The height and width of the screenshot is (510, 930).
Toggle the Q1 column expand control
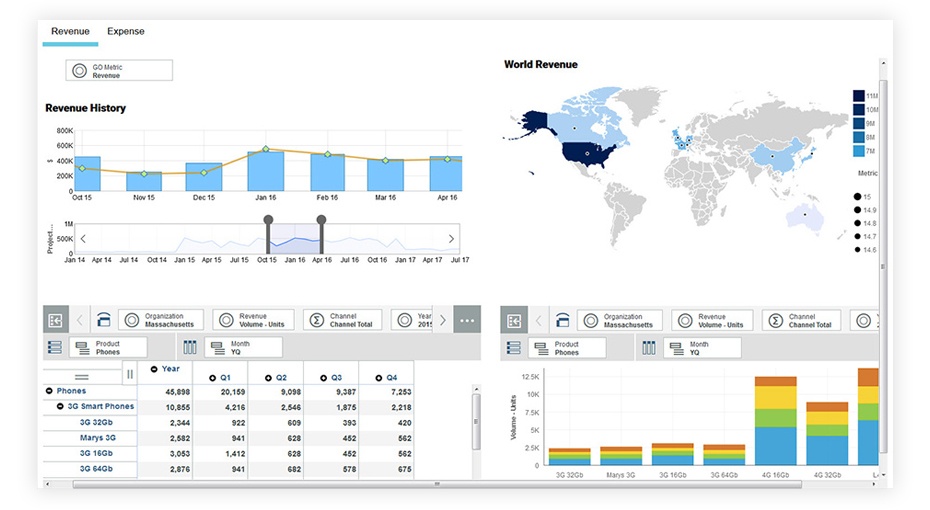pos(212,378)
